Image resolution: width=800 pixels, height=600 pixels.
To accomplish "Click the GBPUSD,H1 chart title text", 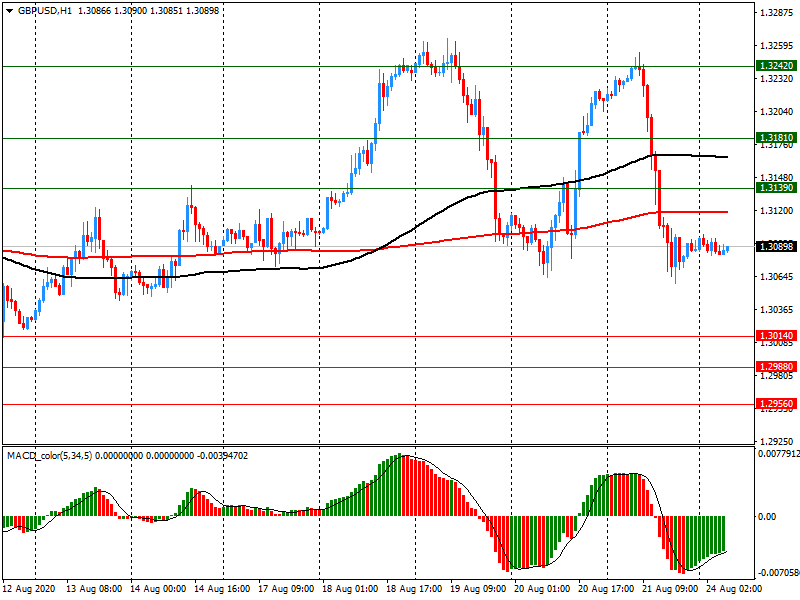I will [x=45, y=11].
